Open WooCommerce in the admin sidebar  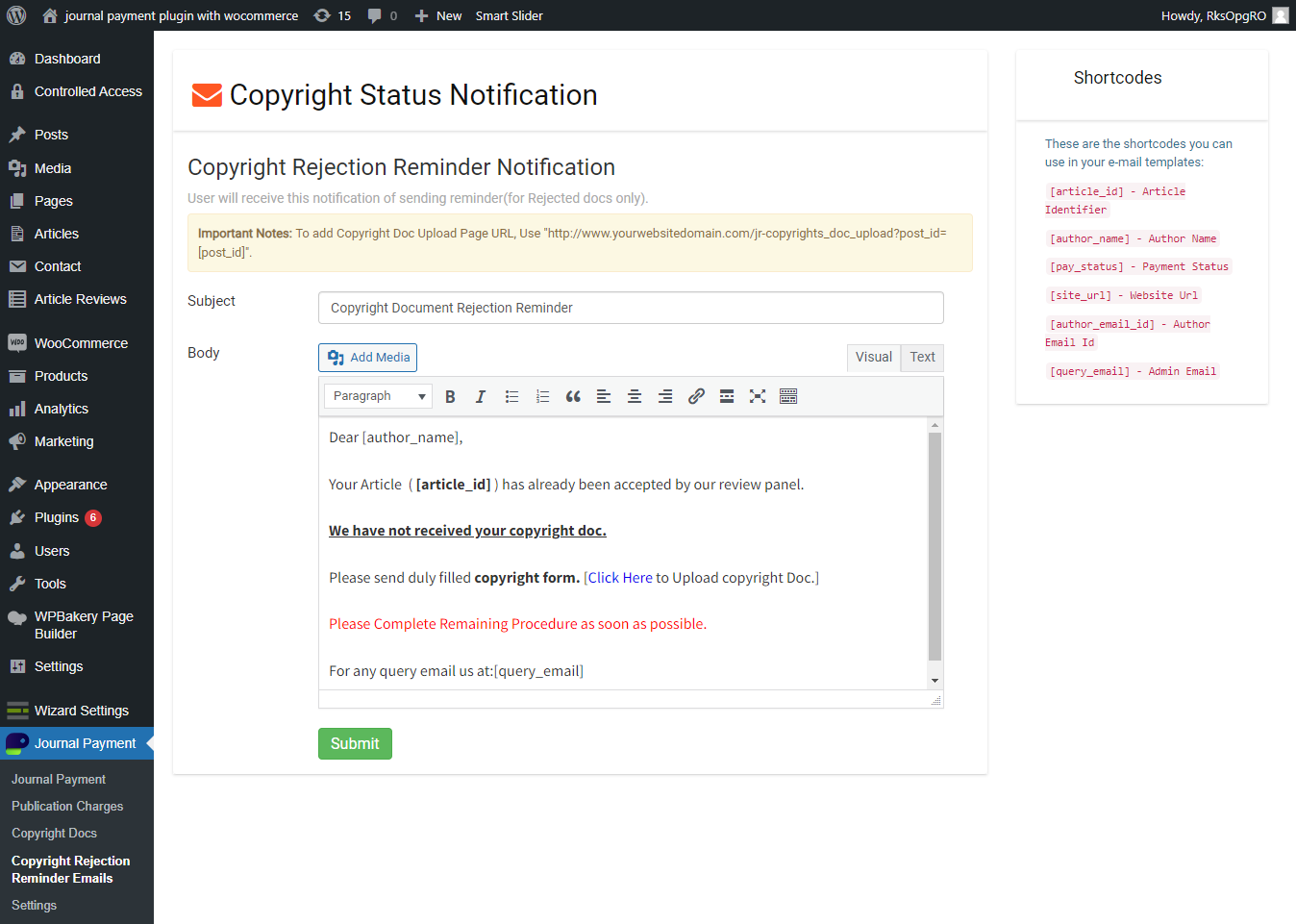coord(81,343)
